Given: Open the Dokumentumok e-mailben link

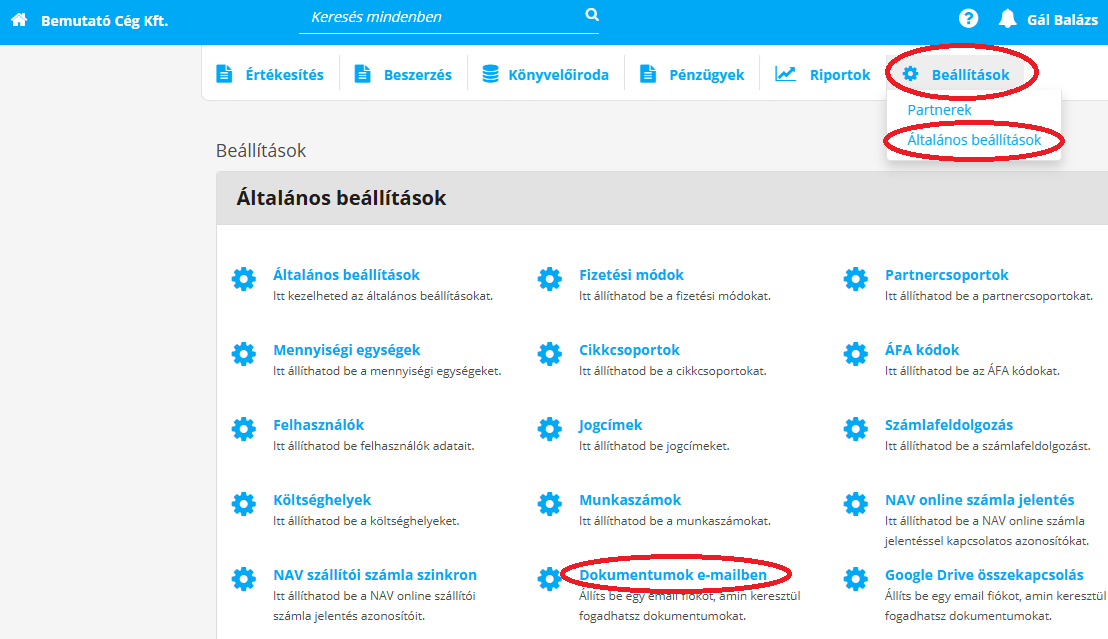Looking at the screenshot, I should (673, 575).
